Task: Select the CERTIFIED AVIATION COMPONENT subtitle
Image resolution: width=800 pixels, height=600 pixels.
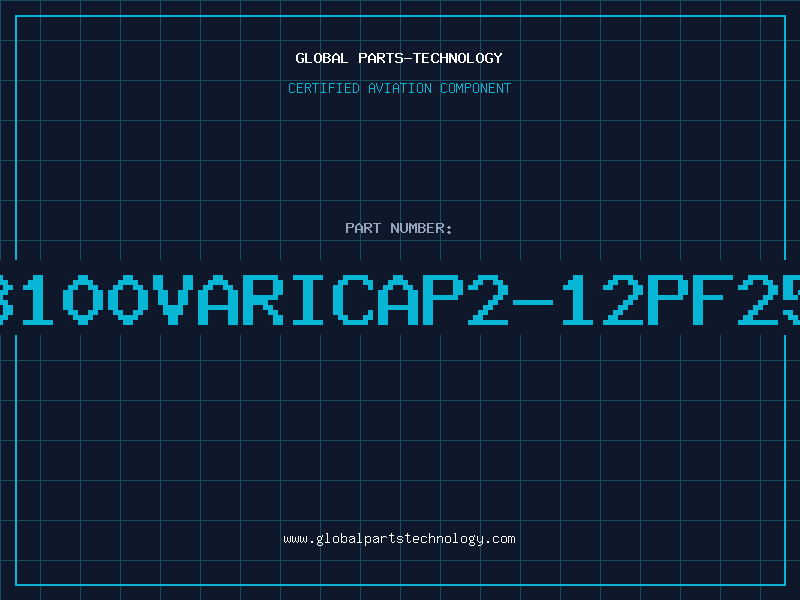Action: pyautogui.click(x=399, y=88)
